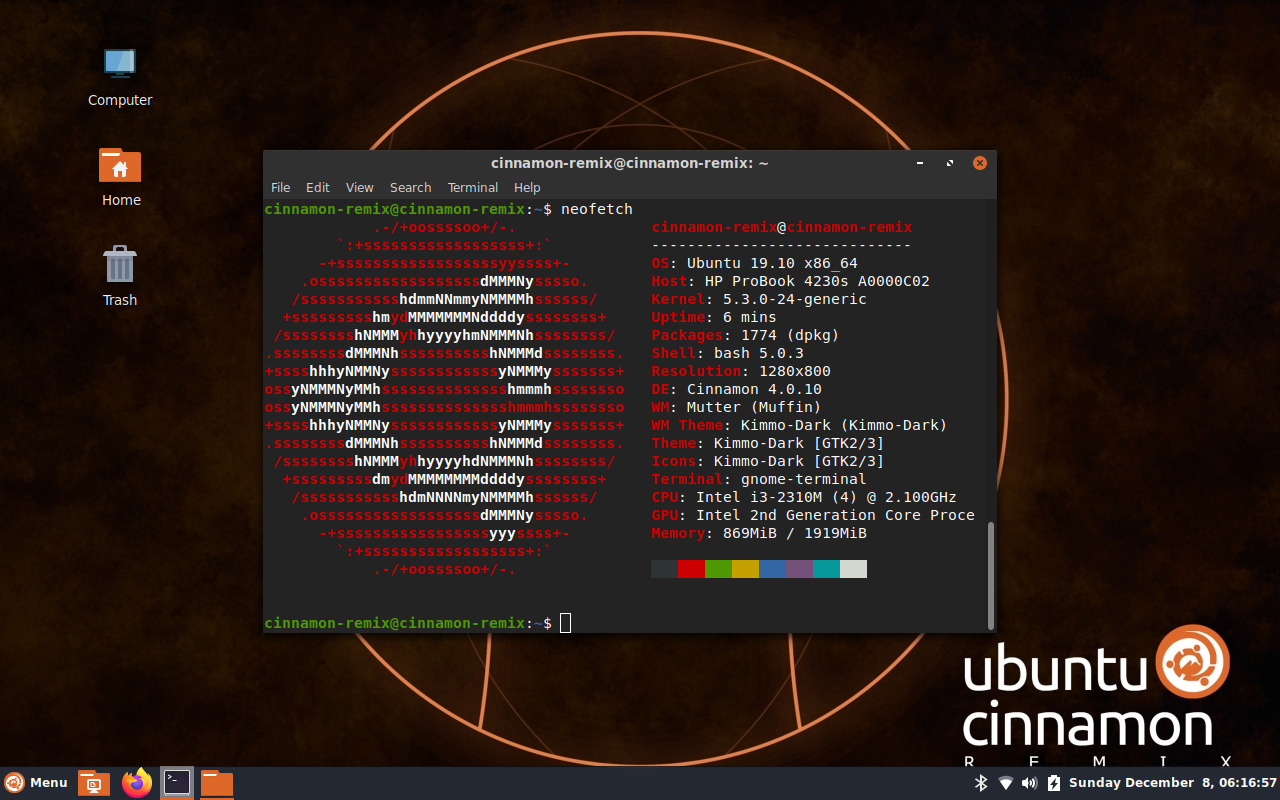Toggle Bluetooth from the system tray
The height and width of the screenshot is (800, 1280).
980,783
